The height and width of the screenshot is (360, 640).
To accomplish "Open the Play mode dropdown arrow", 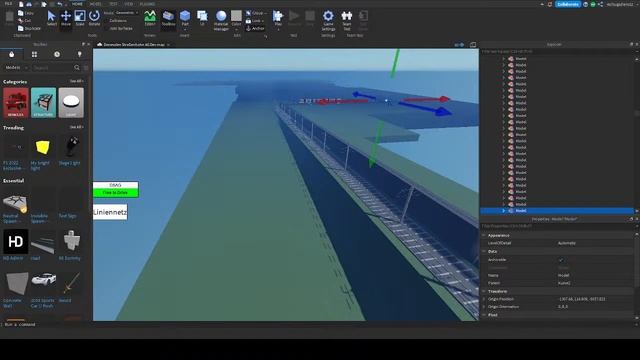I will coord(278,29).
